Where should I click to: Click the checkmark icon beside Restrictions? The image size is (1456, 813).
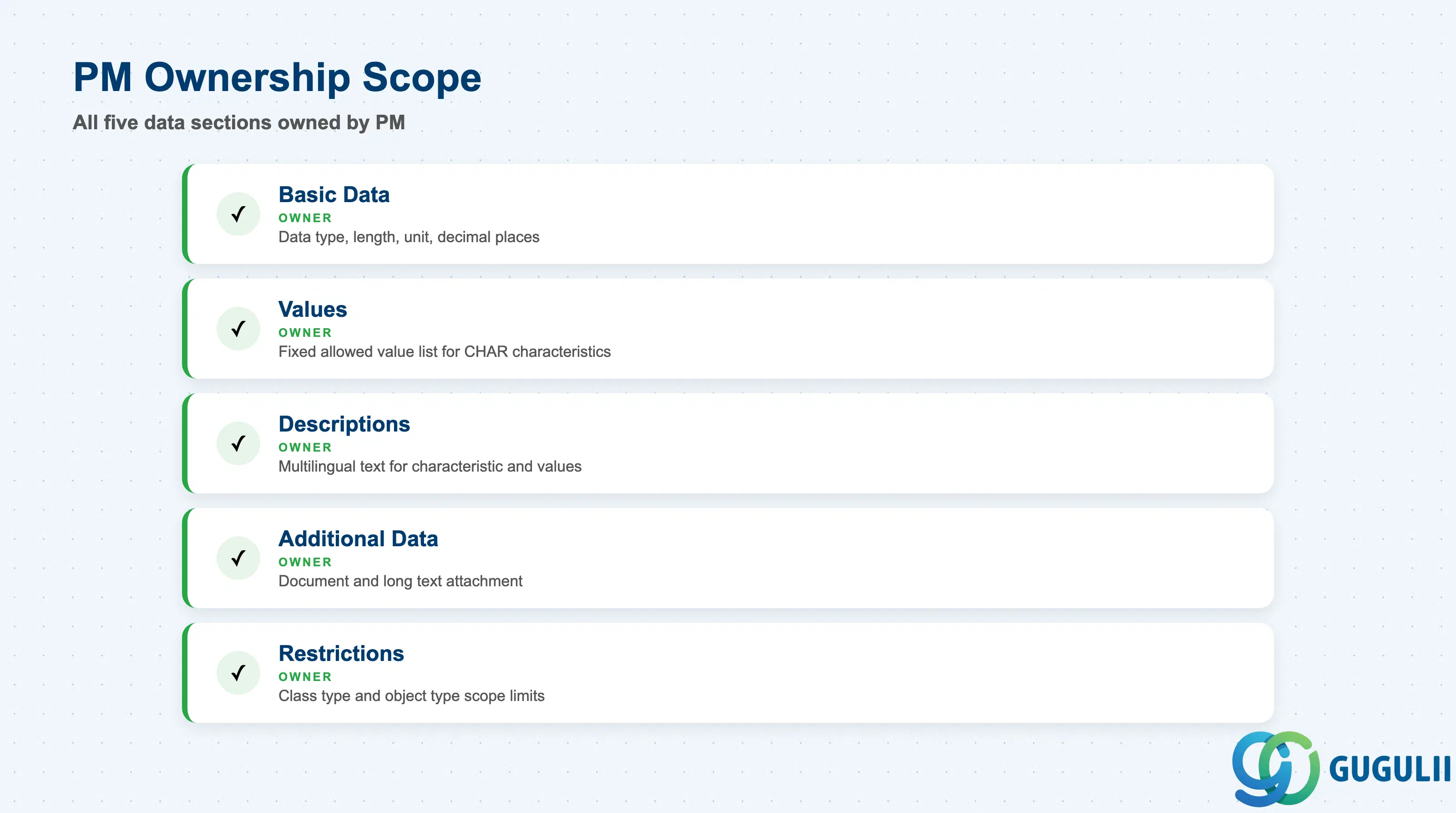238,673
